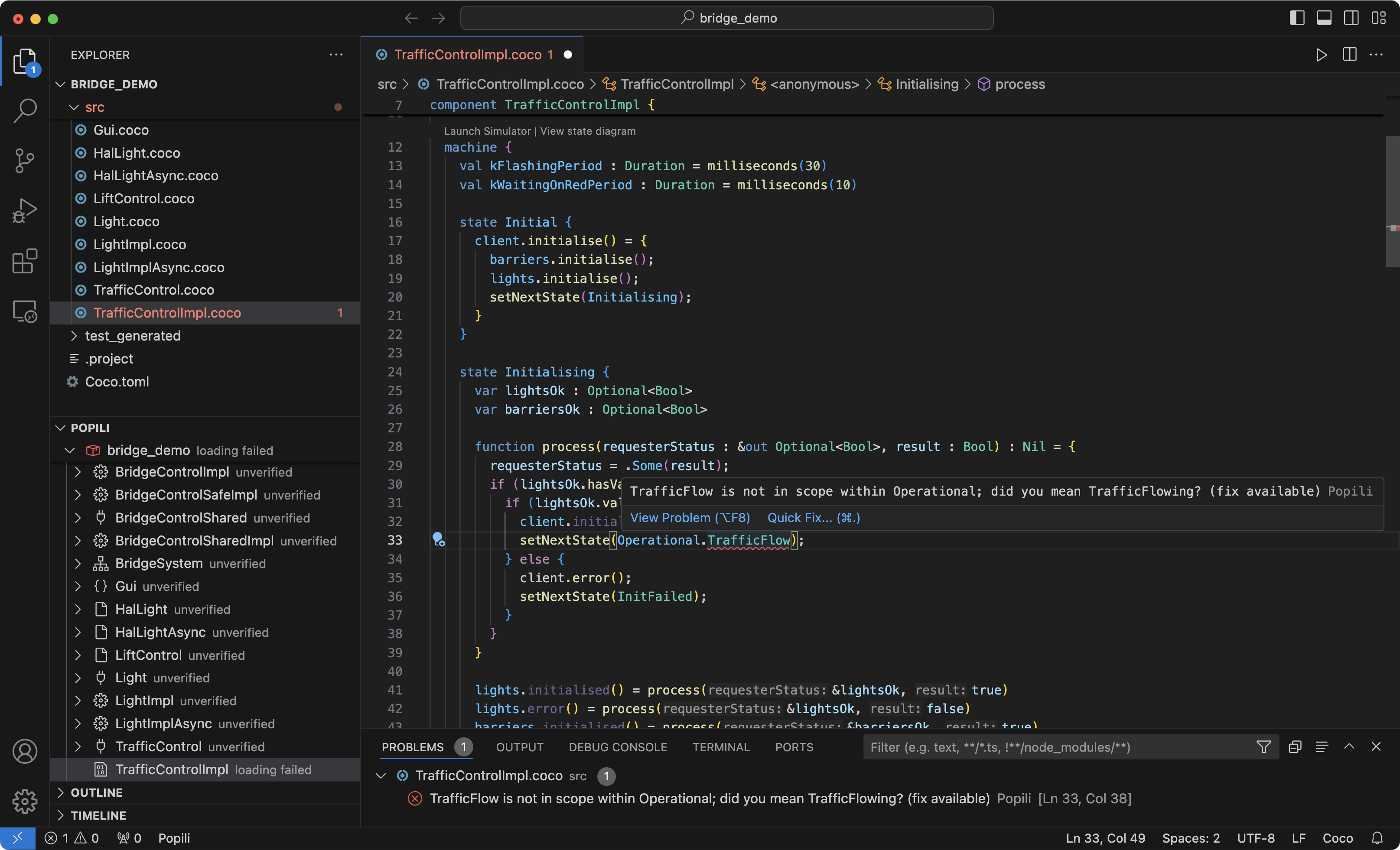Click the bridge_demo command center search box
The image size is (1400, 850).
coord(727,18)
